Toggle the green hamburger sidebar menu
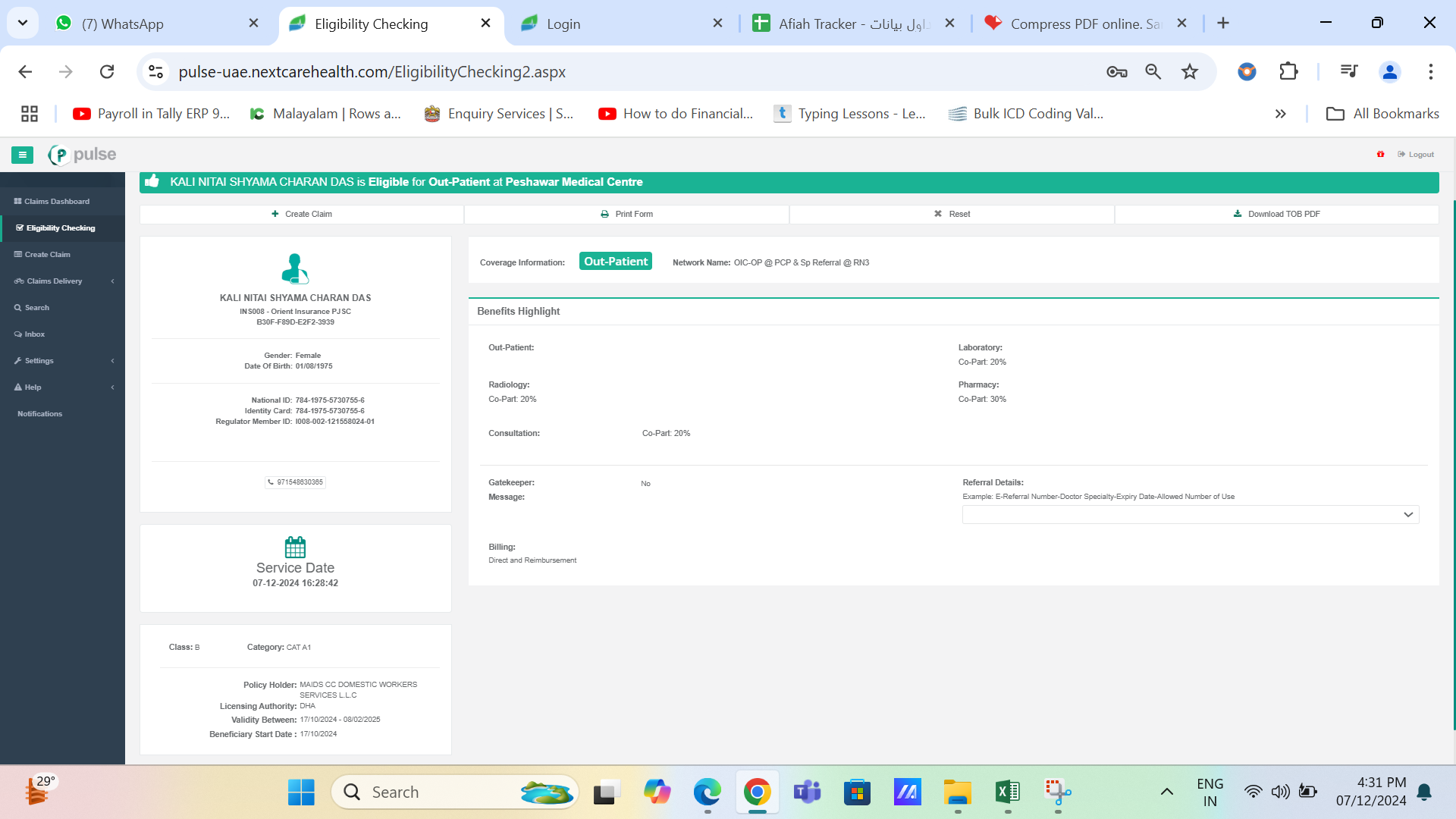The width and height of the screenshot is (1456, 819). [x=23, y=155]
